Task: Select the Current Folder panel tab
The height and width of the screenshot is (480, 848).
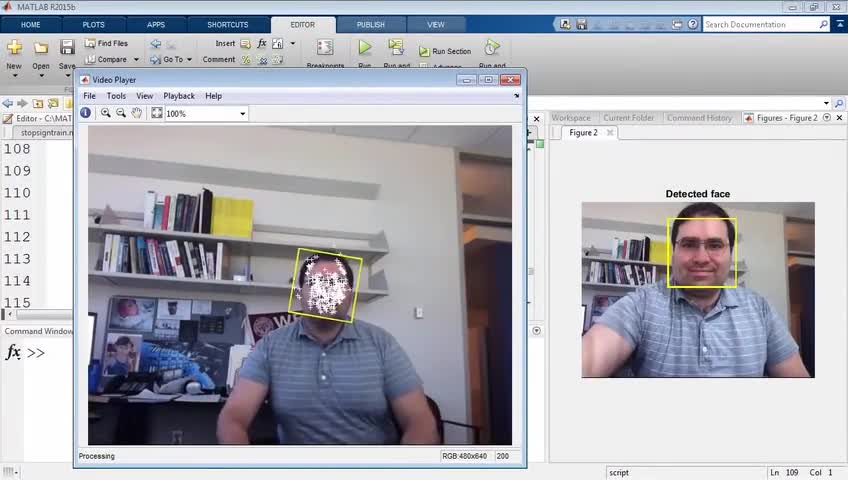Action: [628, 118]
